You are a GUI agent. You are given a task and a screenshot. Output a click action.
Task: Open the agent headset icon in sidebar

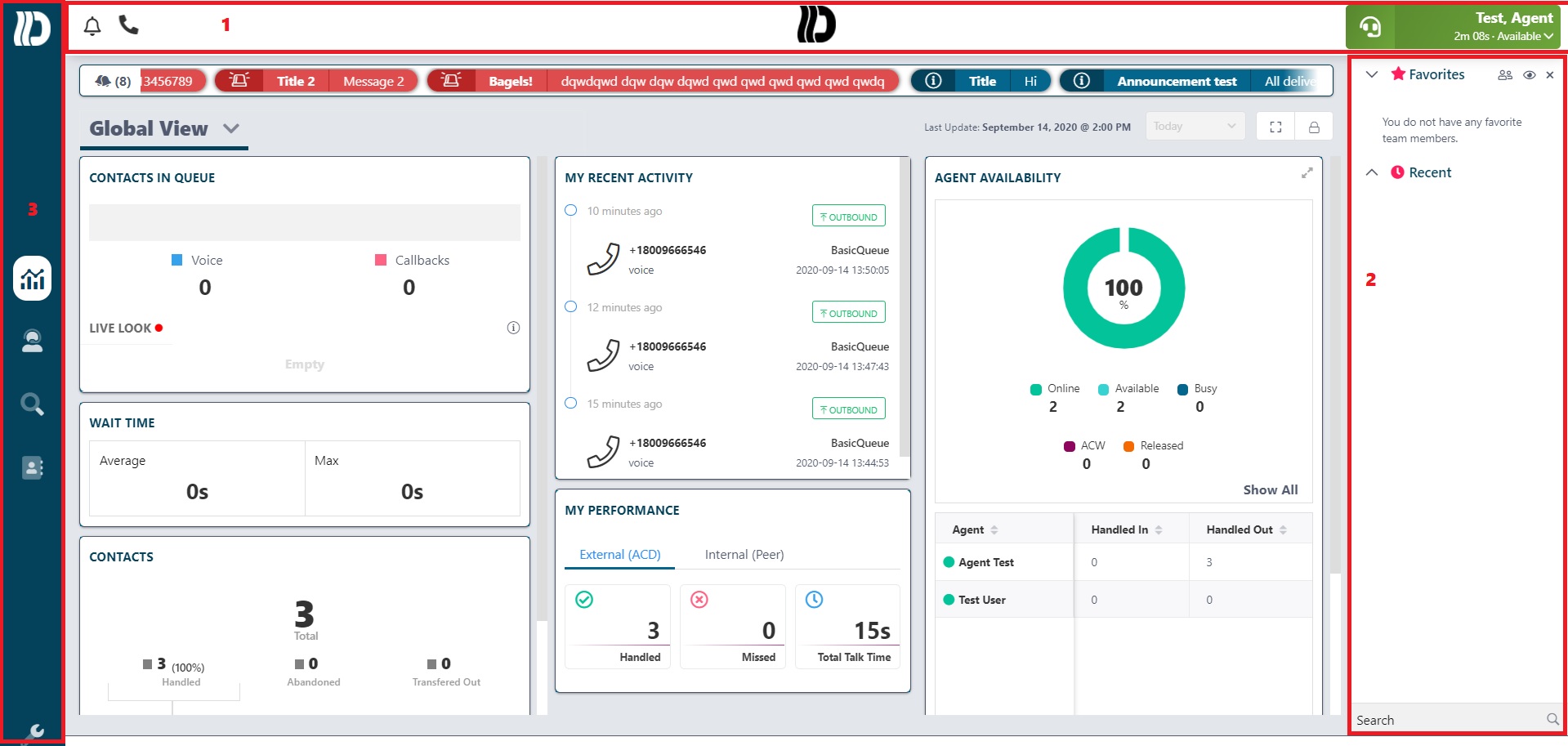tap(32, 341)
